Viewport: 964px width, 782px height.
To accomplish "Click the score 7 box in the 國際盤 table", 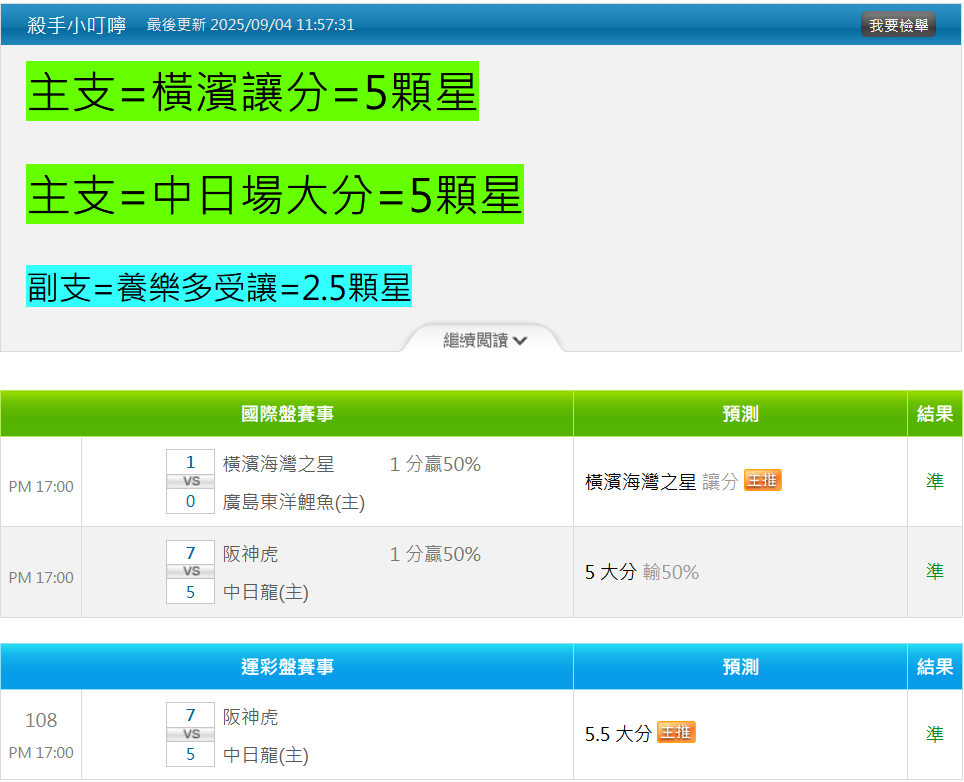I will (x=191, y=553).
